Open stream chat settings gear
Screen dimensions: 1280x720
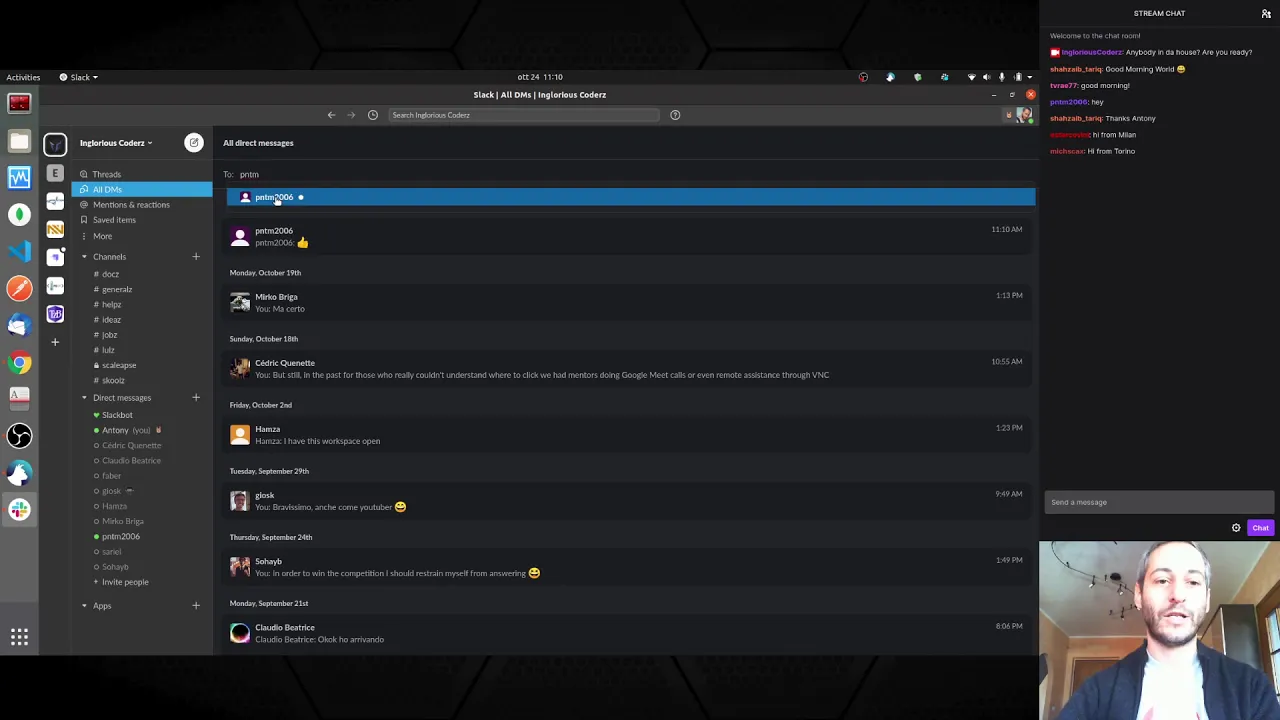[1236, 528]
